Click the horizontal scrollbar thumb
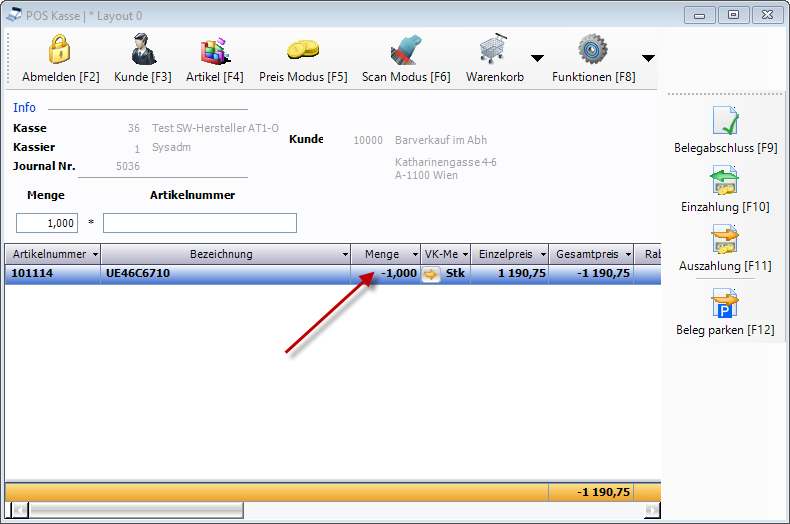Image resolution: width=790 pixels, height=524 pixels. point(136,510)
